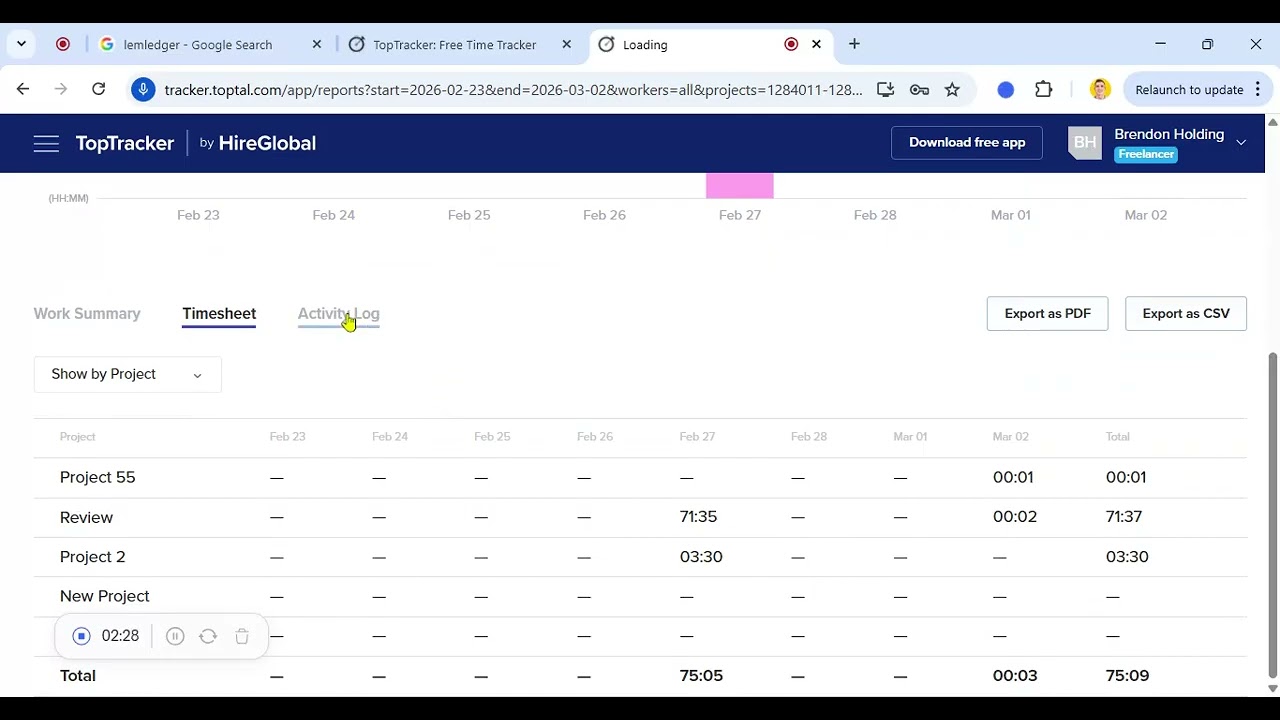The width and height of the screenshot is (1280, 720).
Task: Open the password manager key icon
Action: point(919,90)
